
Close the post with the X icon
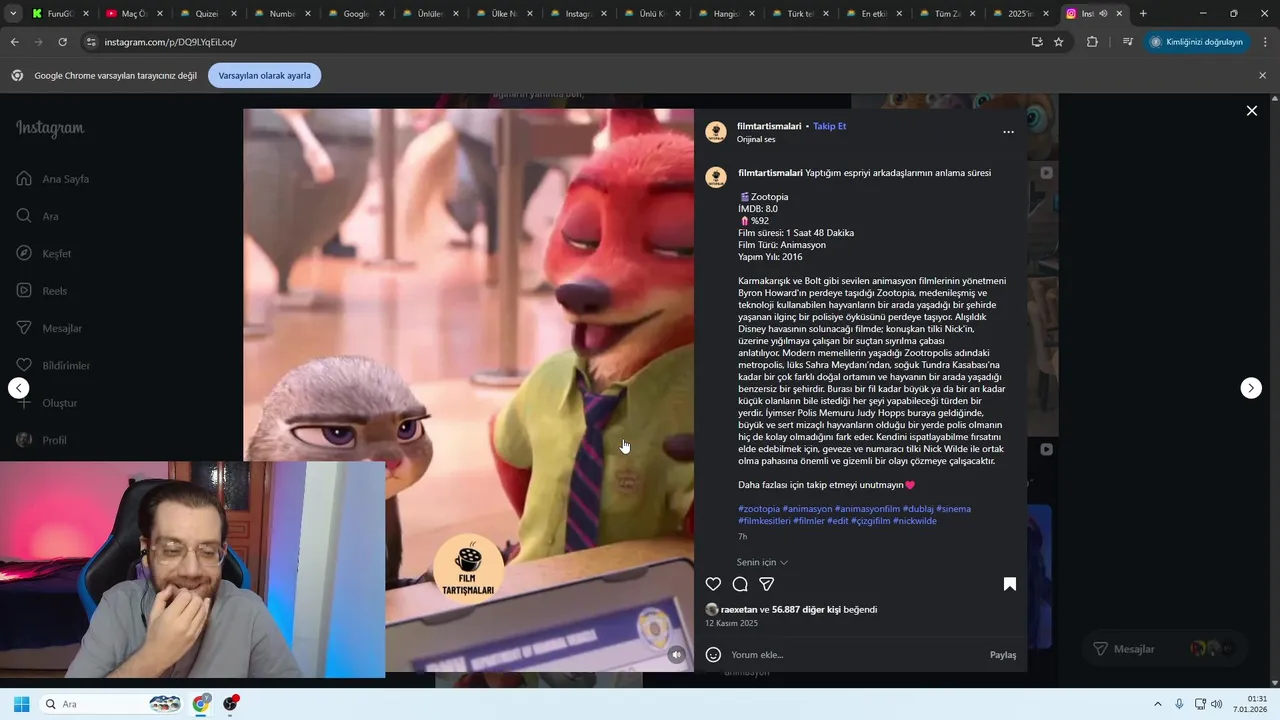tap(1252, 111)
